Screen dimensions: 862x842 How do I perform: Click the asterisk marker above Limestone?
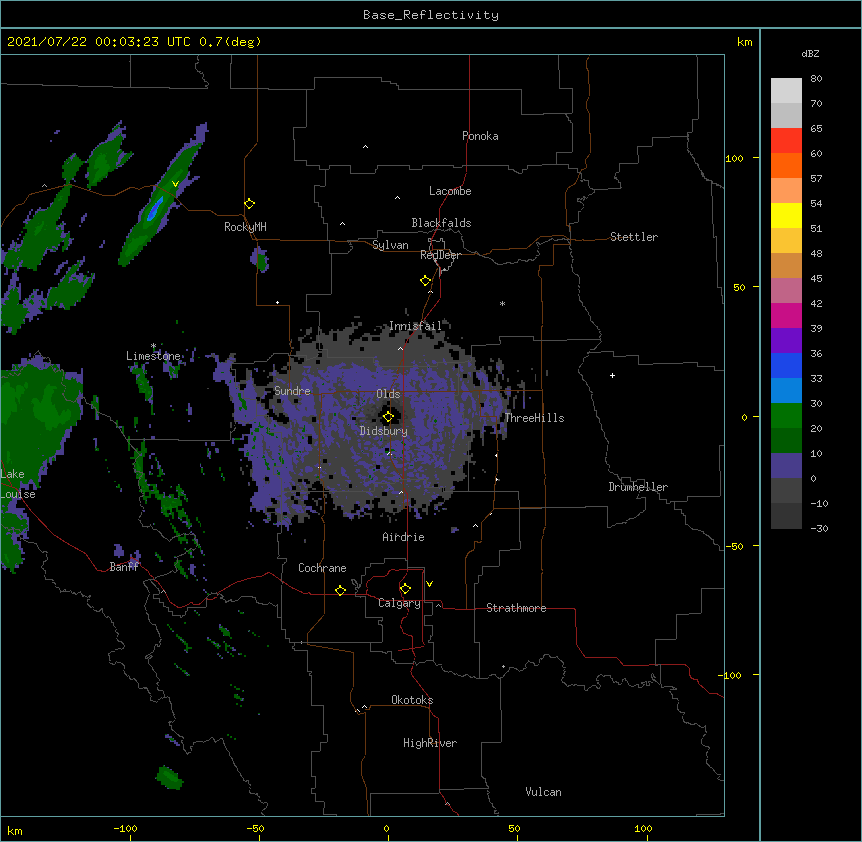tap(153, 346)
